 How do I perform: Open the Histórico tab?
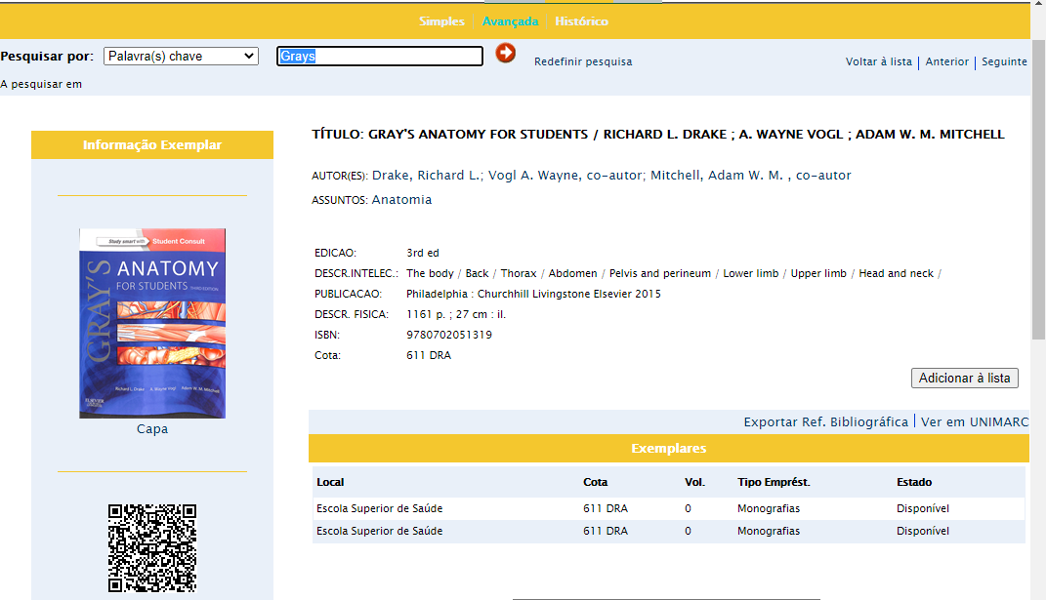pos(581,21)
